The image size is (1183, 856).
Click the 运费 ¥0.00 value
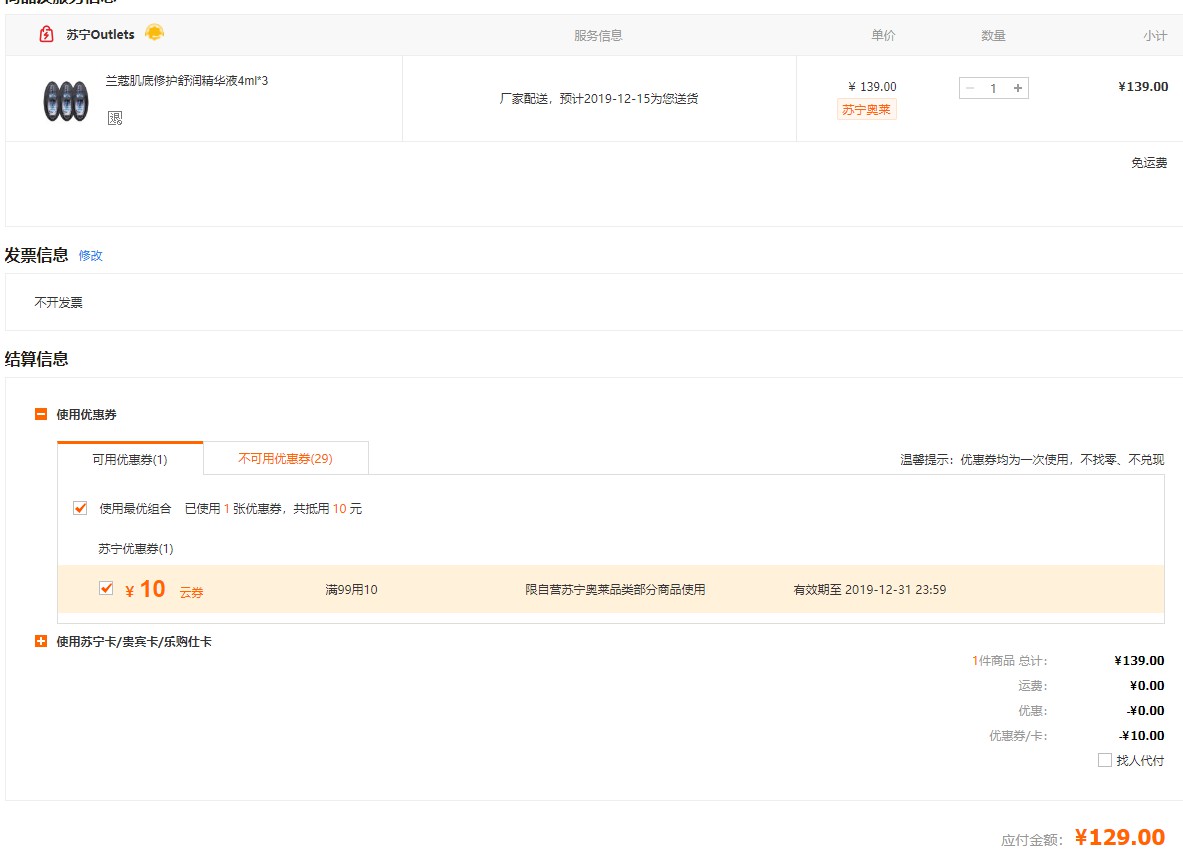tap(1147, 686)
